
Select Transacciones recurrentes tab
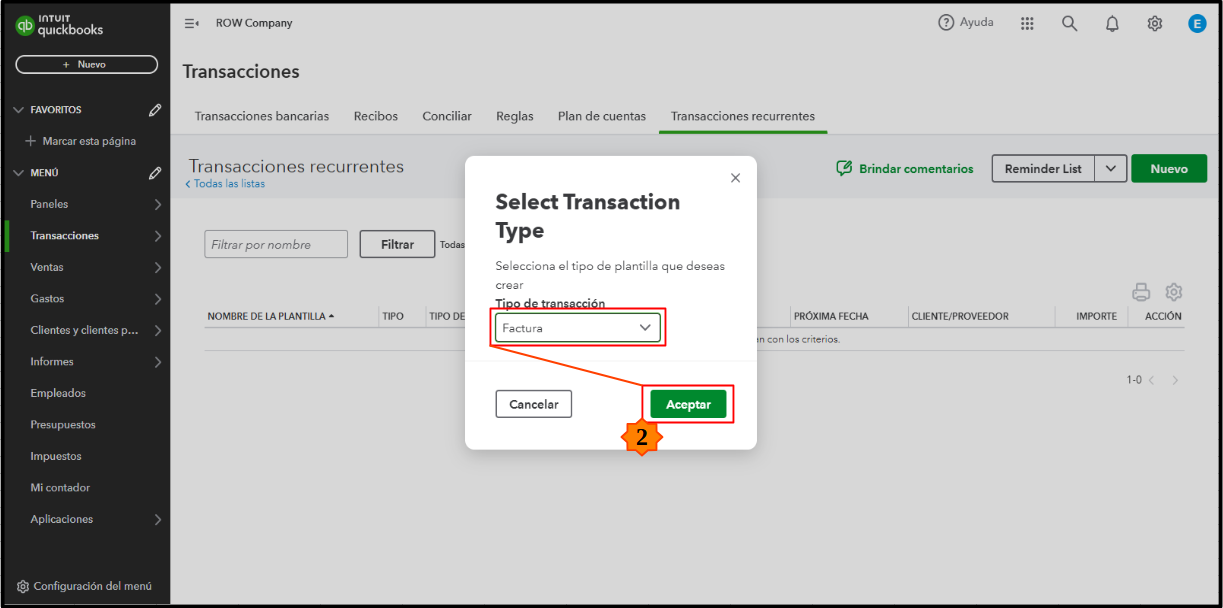(743, 116)
